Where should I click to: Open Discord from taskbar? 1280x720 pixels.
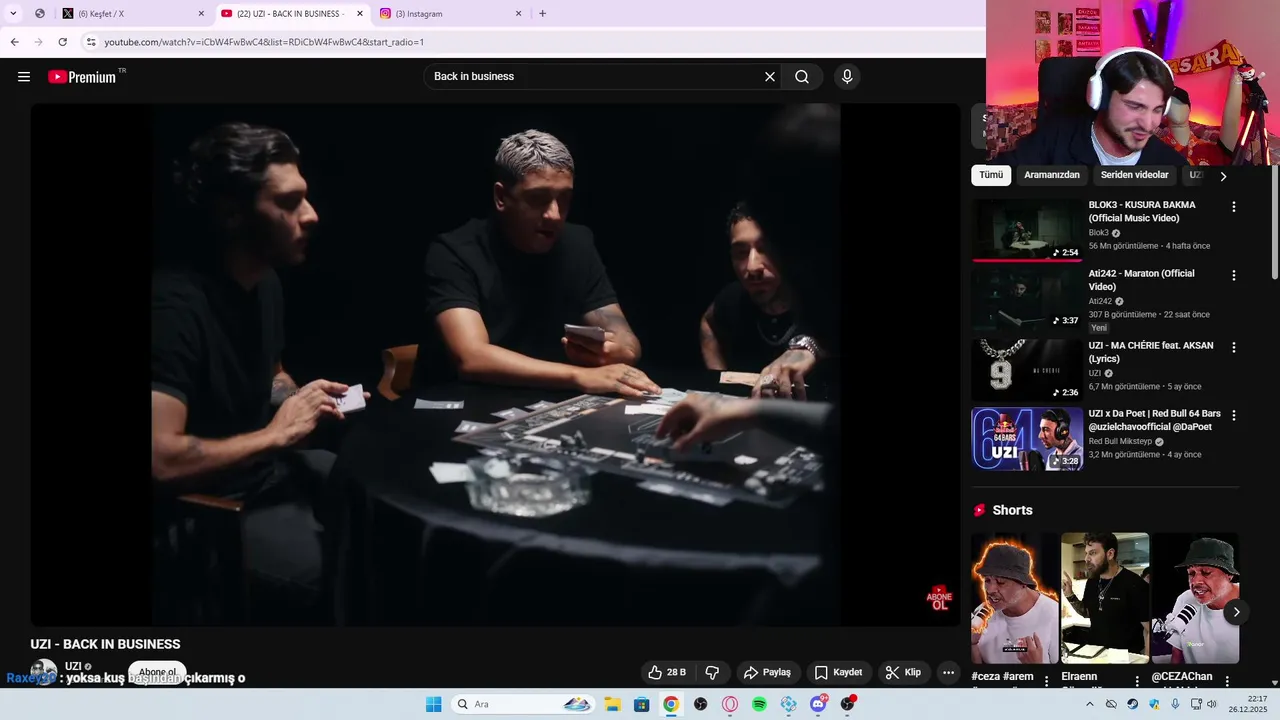818,704
